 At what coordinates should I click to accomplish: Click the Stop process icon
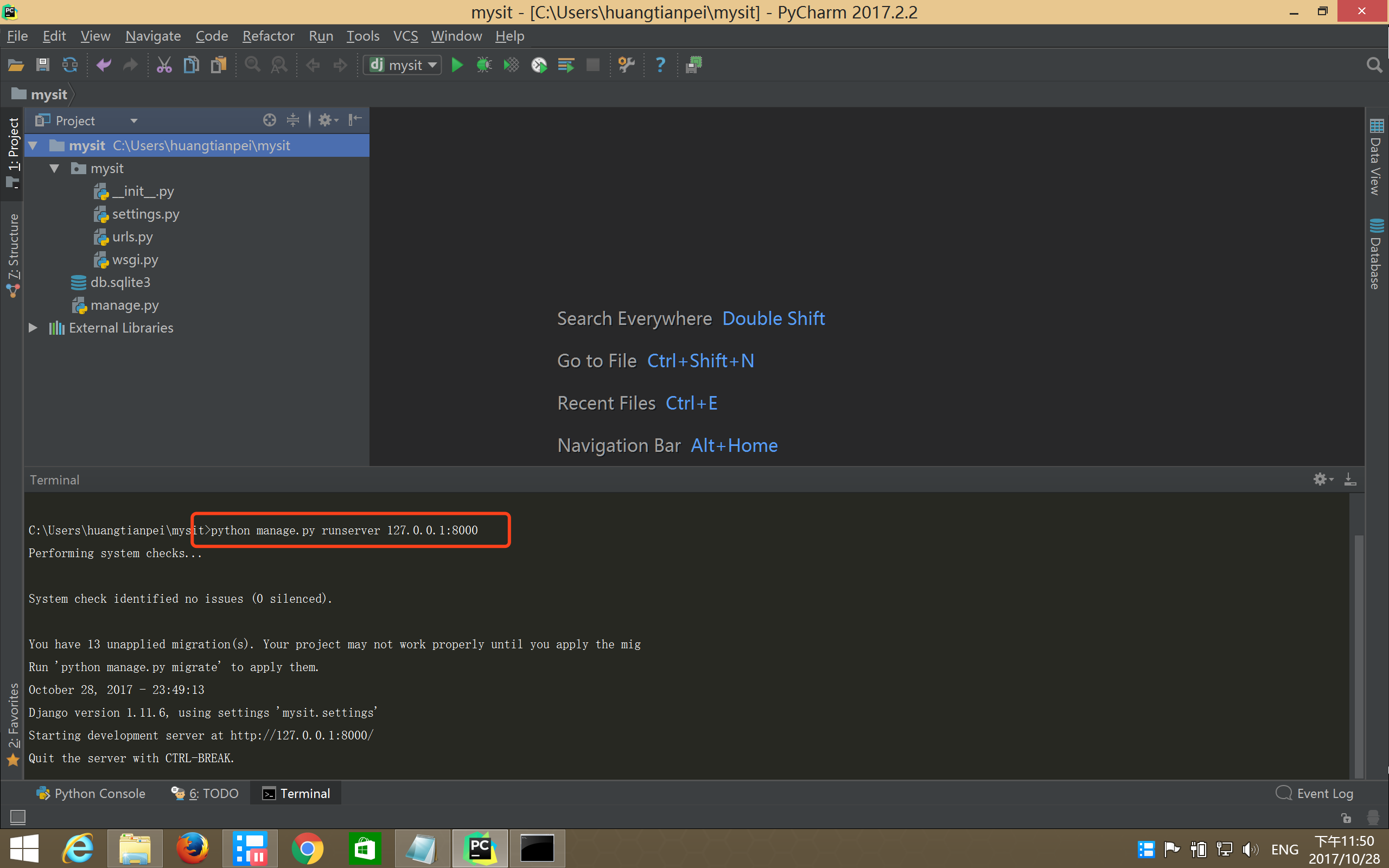pyautogui.click(x=593, y=65)
